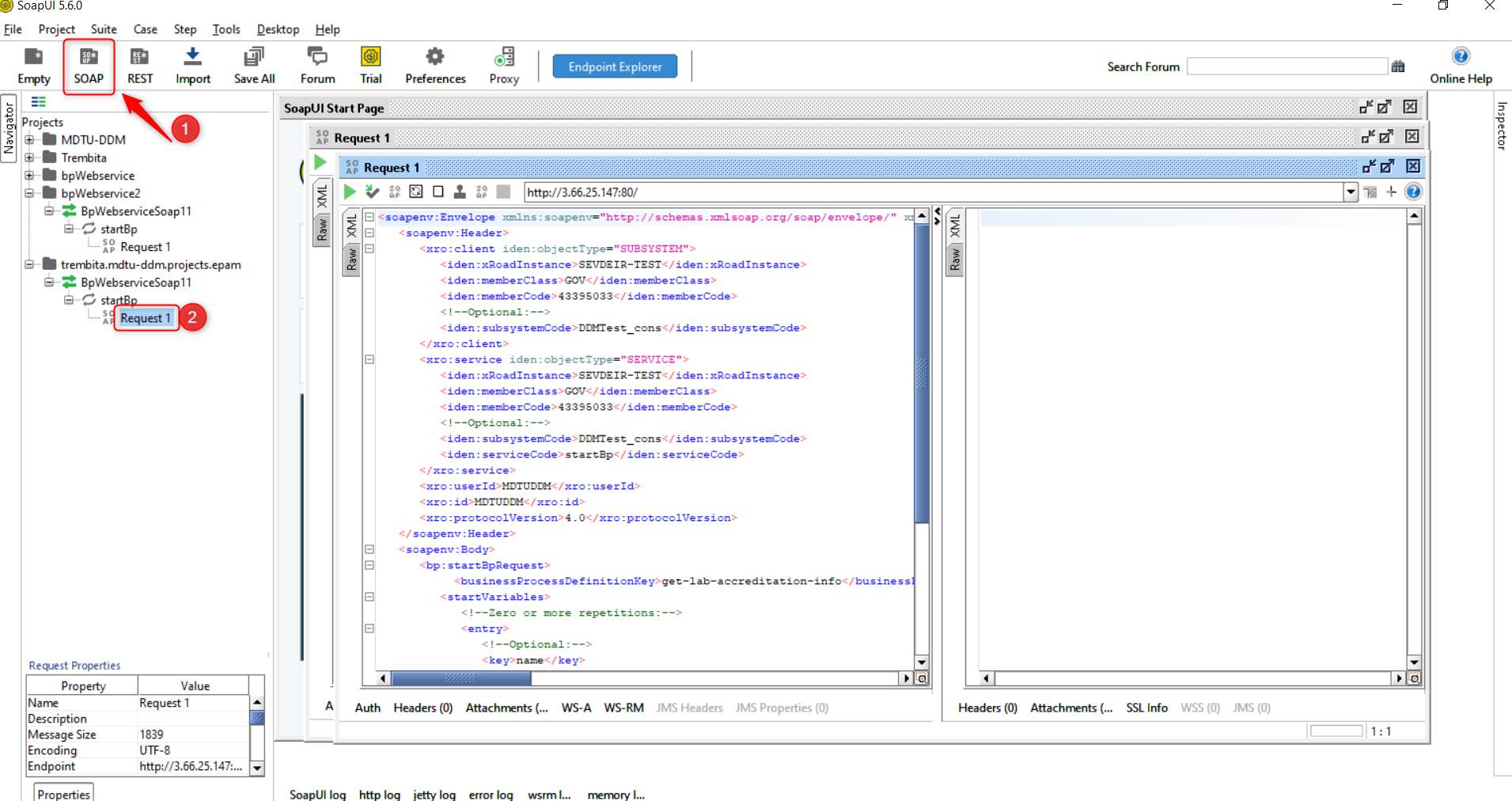1512x801 pixels.
Task: Click the green list icon above Projects
Action: (x=38, y=102)
